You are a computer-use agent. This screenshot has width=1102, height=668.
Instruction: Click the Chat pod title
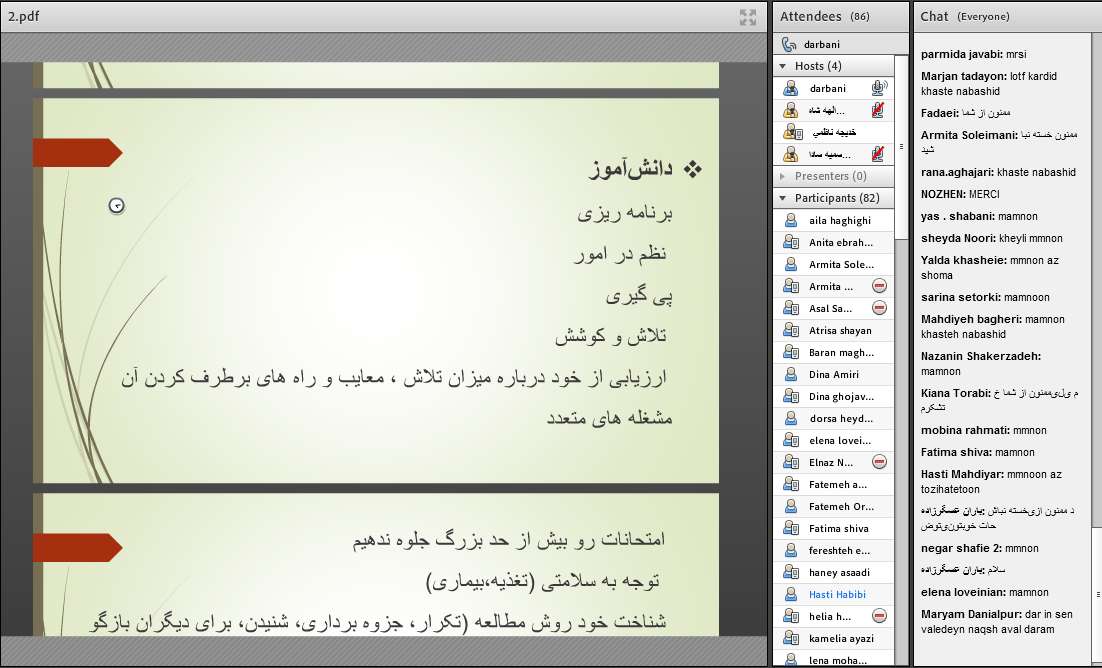click(x=934, y=16)
